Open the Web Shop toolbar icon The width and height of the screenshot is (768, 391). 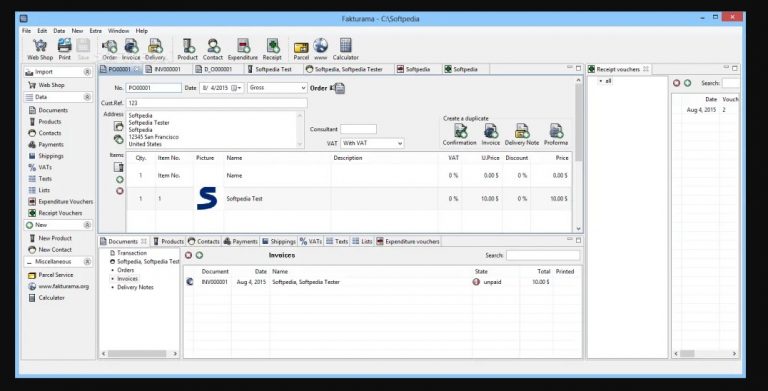point(40,49)
